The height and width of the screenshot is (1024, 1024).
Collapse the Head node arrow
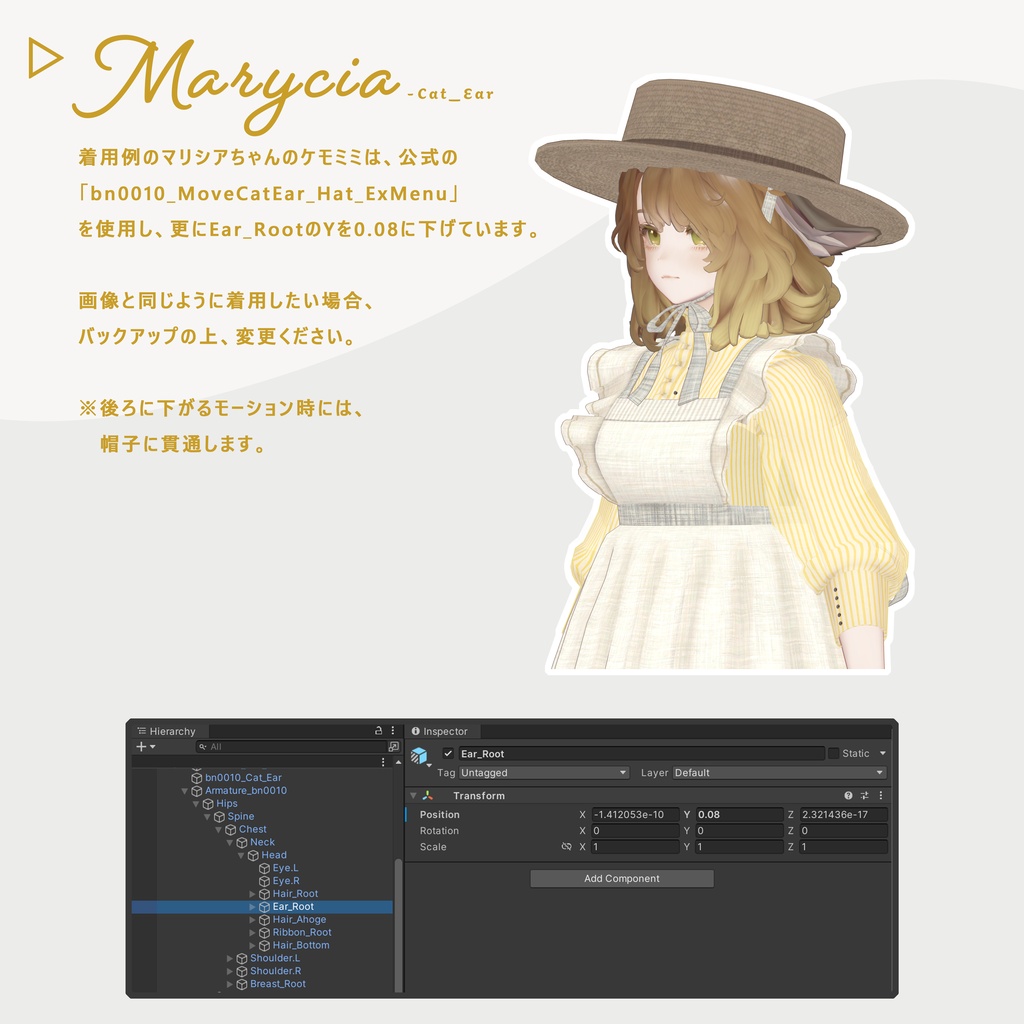[x=241, y=856]
